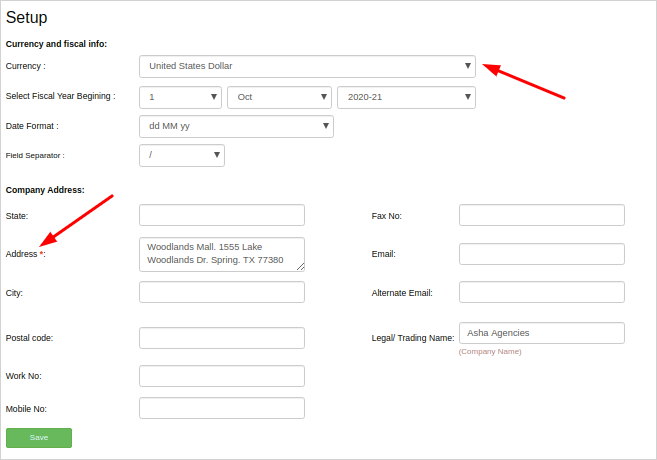
Task: Open the fiscal month dropdown showing Oct
Action: pyautogui.click(x=279, y=97)
